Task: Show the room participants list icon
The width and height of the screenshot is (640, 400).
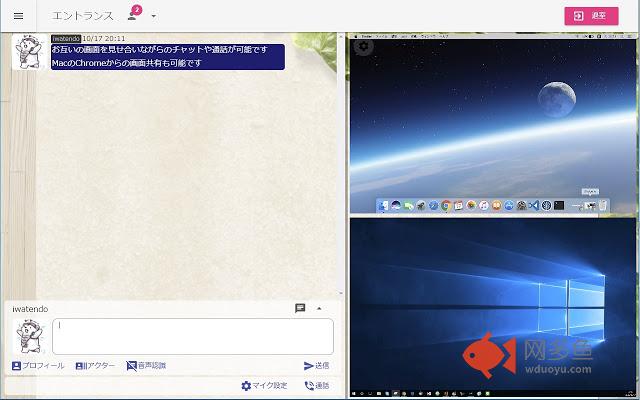Action: (x=132, y=16)
